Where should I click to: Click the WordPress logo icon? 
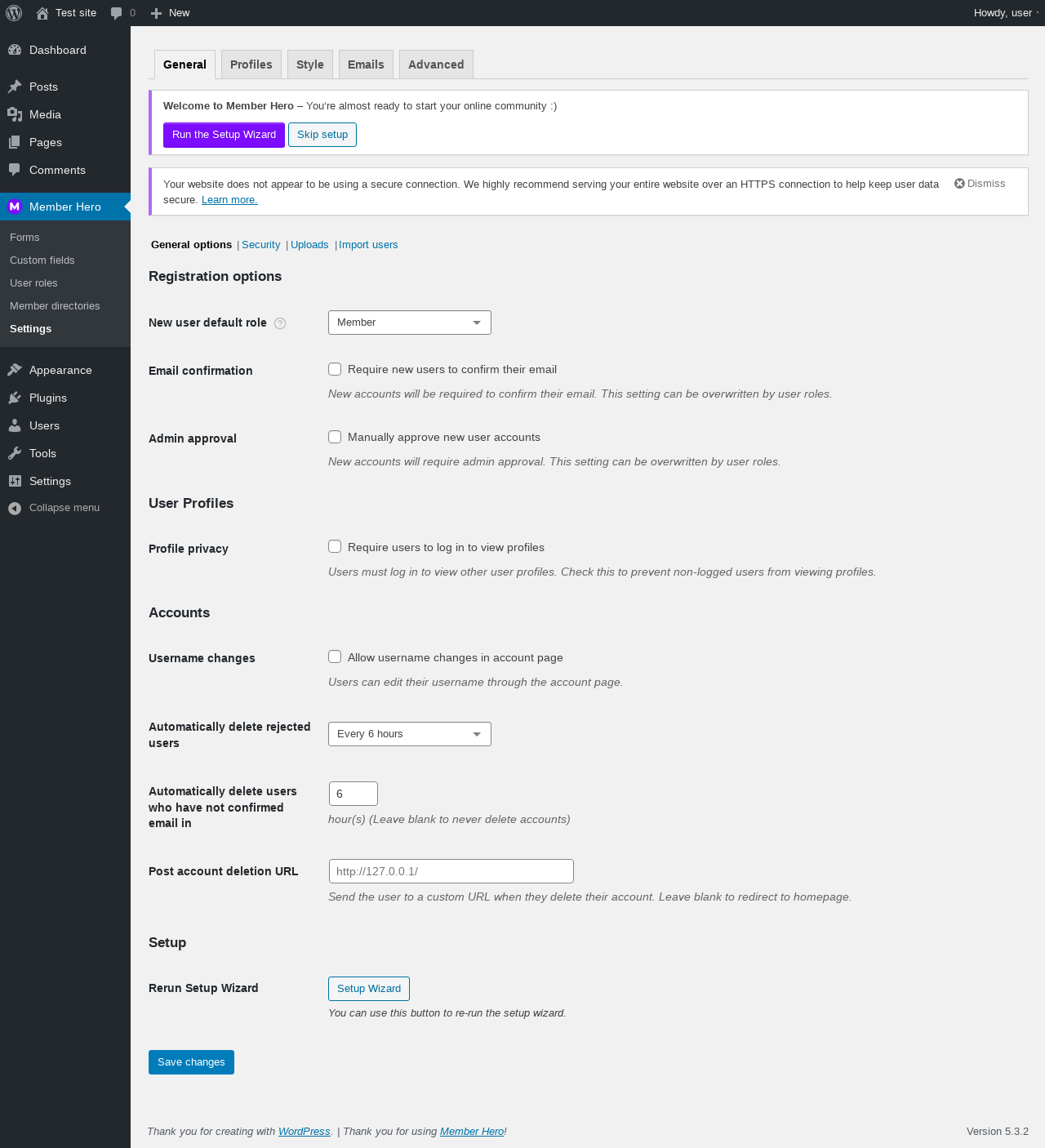pos(14,13)
